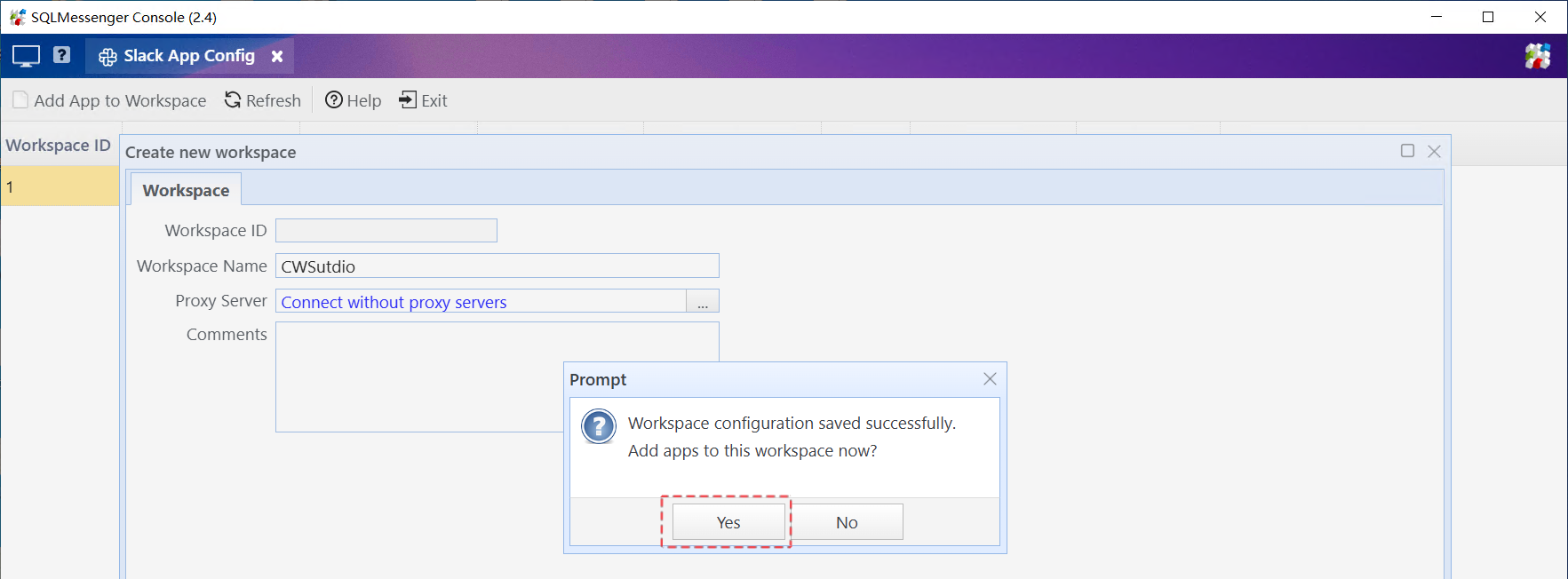Screen dimensions: 1568x579
Task: Click the SQLMessenger logo at top right
Action: point(1538,56)
